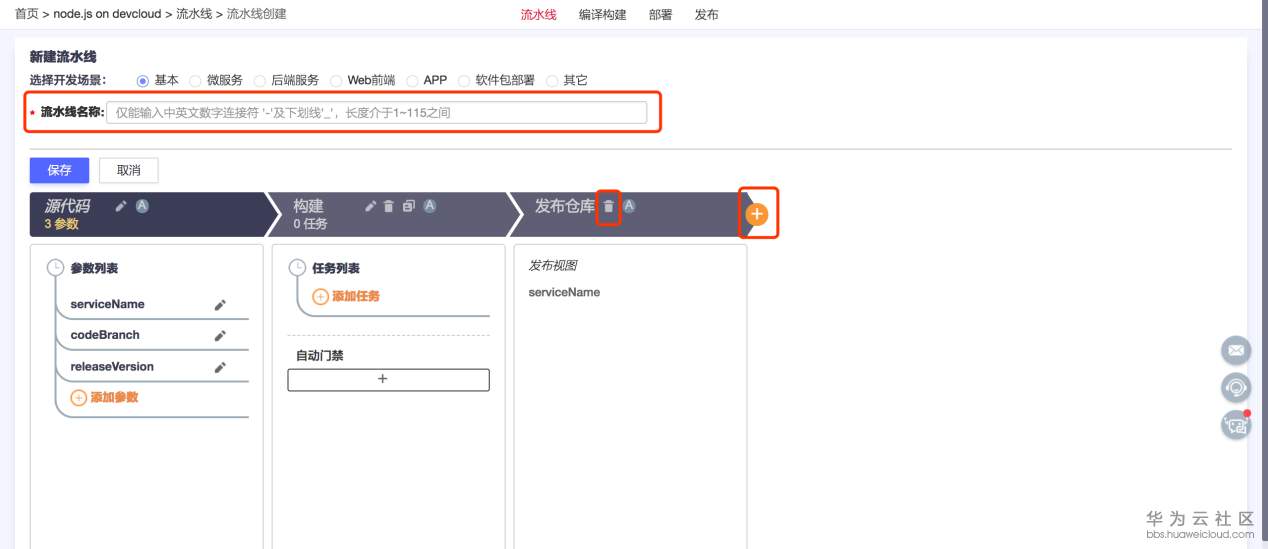Screen dimensions: 1268x549
Task: Click serviceName under 发布视图
Action: click(564, 292)
